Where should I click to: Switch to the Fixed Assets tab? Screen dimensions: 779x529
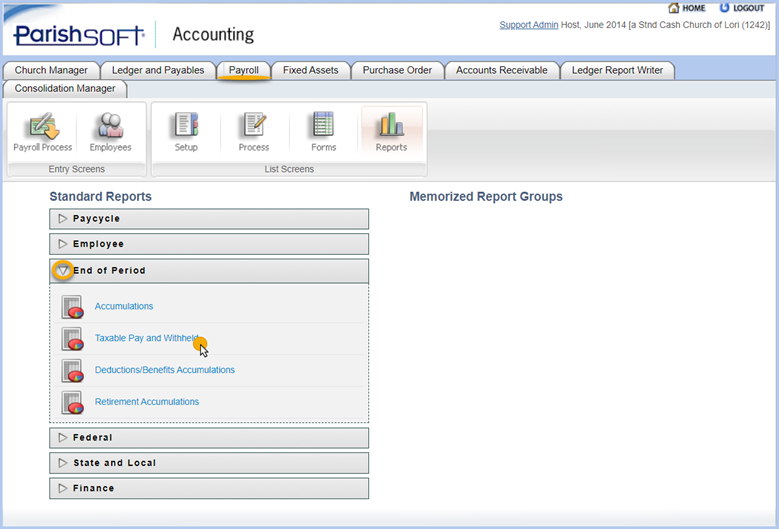(x=311, y=71)
